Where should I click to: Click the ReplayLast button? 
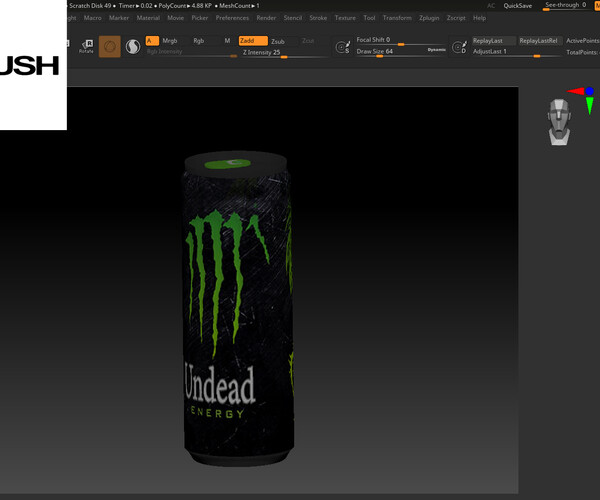pos(494,41)
